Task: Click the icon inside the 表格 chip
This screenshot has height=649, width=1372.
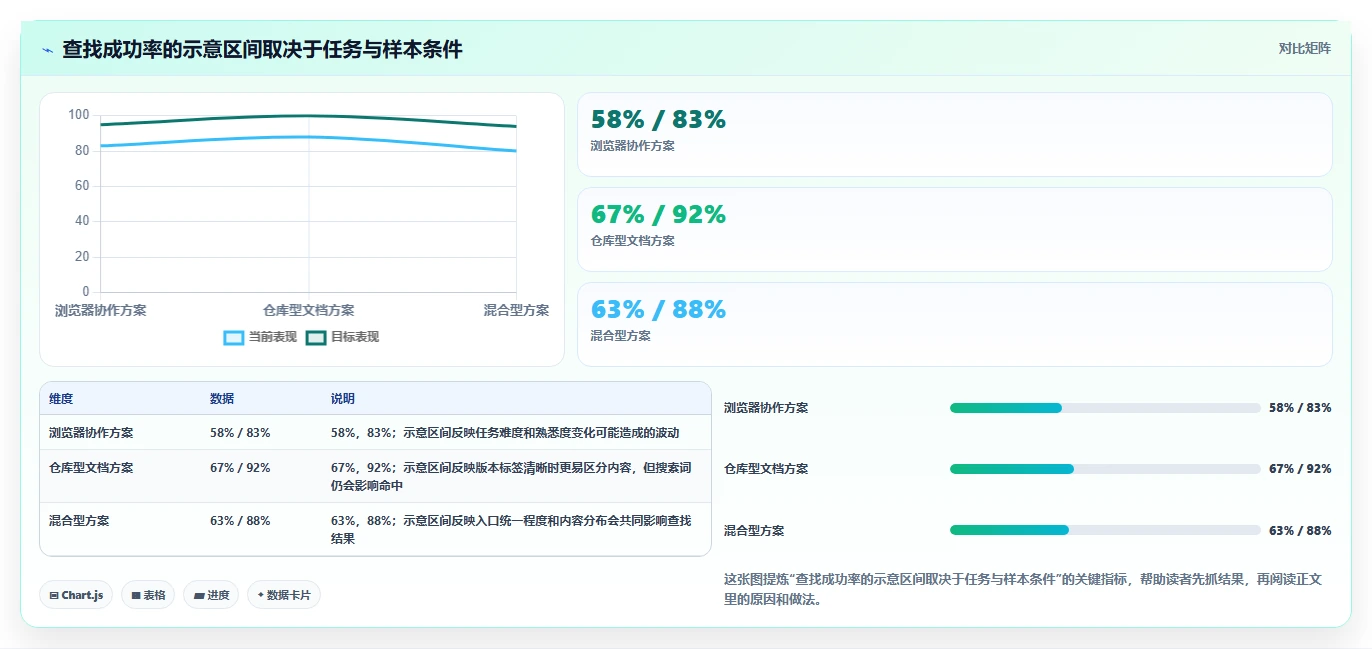Action: coord(136,595)
